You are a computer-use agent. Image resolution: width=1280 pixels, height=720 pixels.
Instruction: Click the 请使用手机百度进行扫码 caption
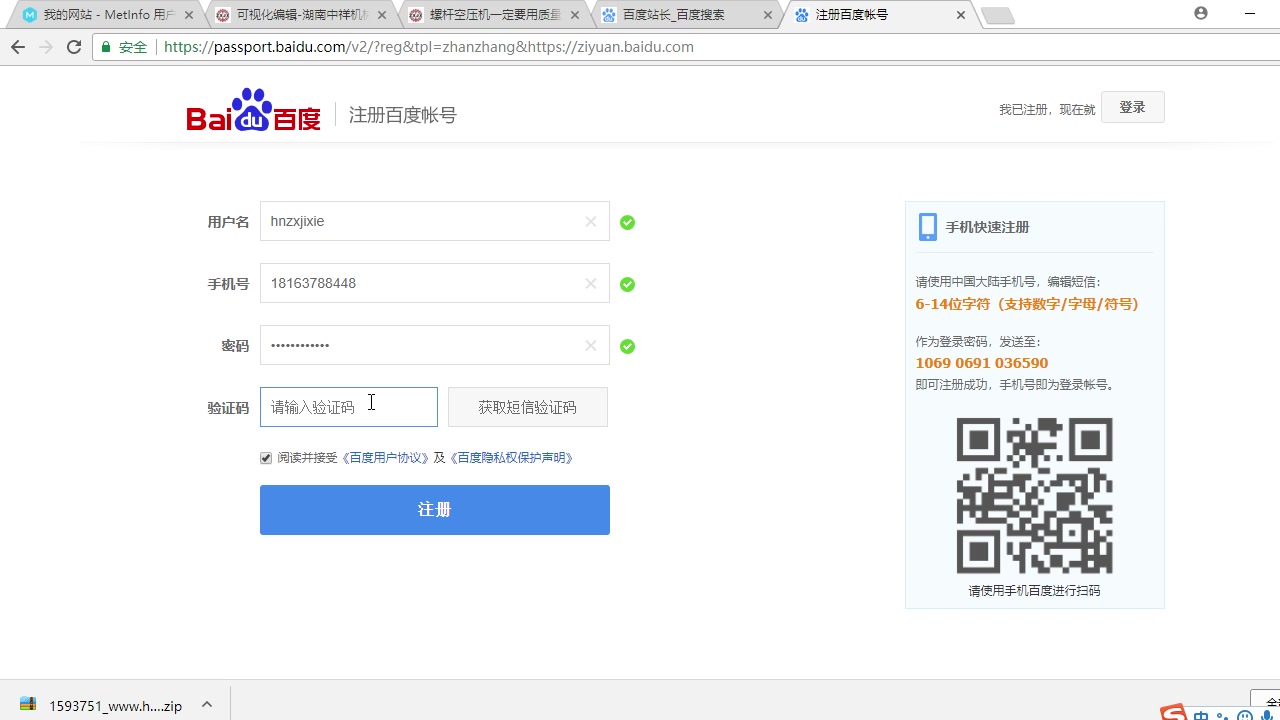1034,591
